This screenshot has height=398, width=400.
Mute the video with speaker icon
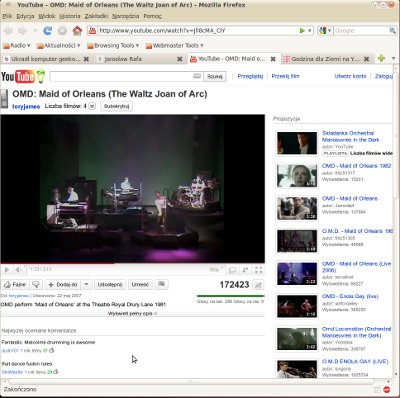19,270
